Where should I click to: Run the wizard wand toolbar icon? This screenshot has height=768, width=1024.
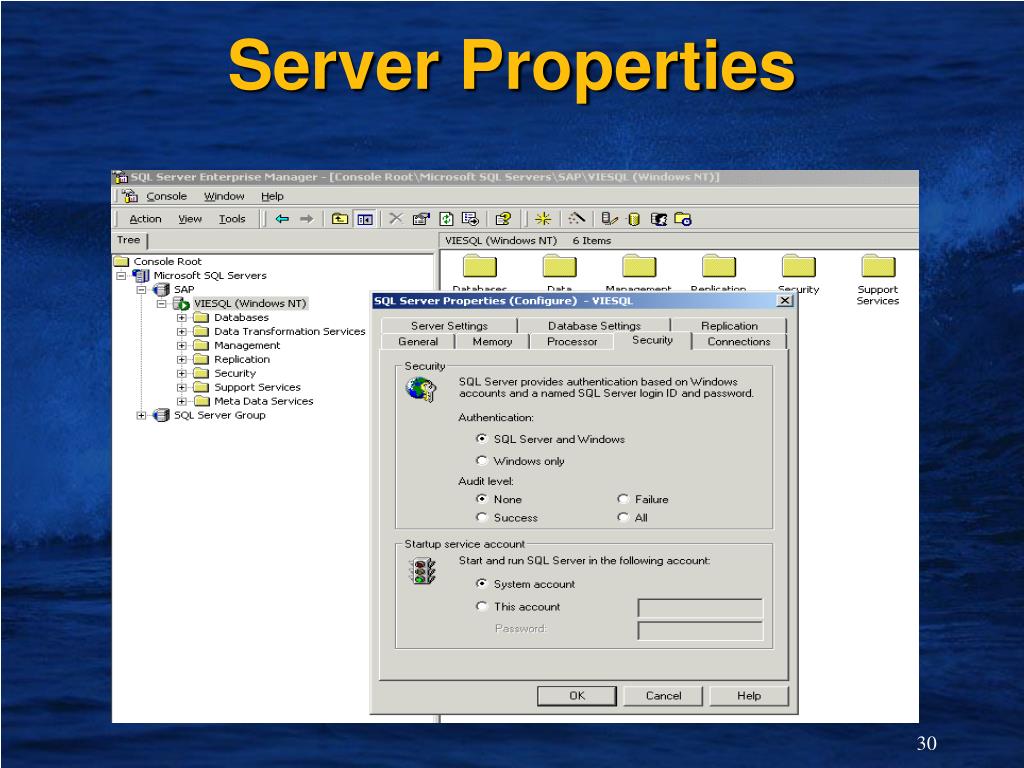click(x=576, y=218)
